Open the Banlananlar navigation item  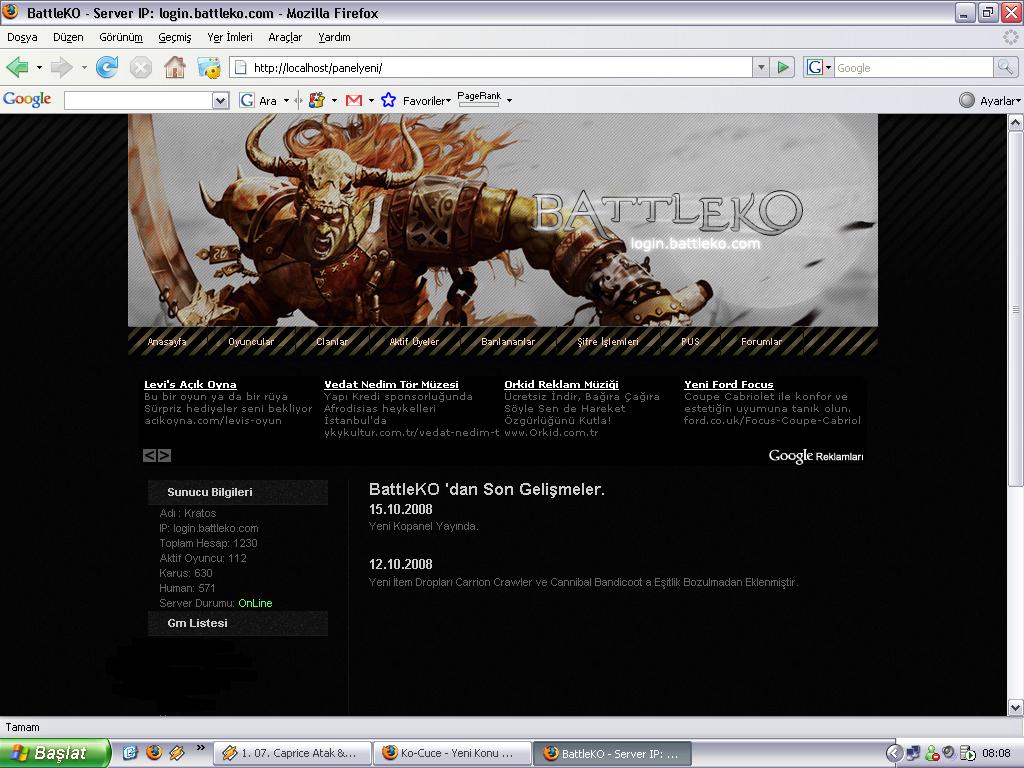(508, 342)
